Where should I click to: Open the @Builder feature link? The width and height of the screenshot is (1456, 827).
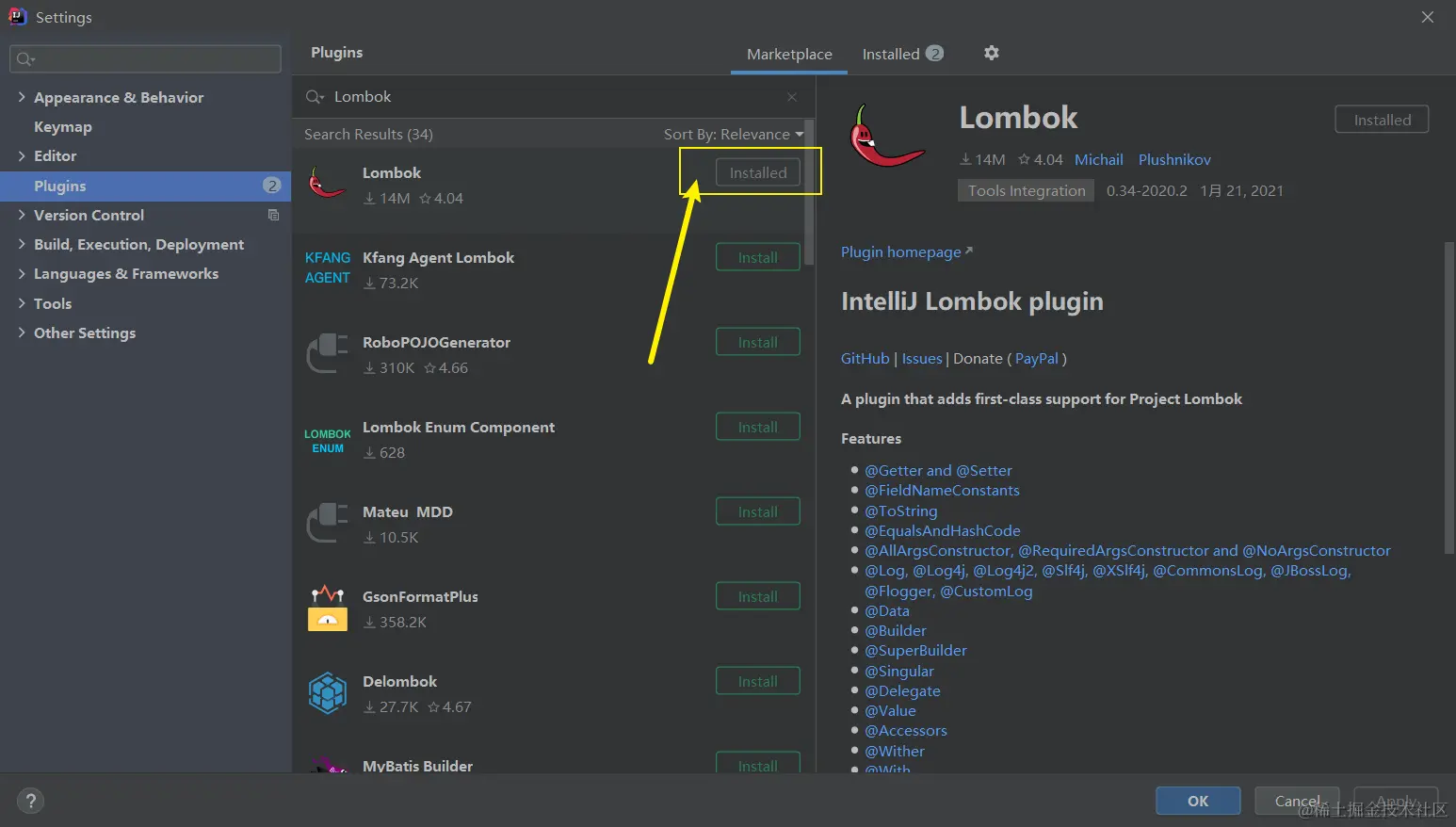click(896, 631)
